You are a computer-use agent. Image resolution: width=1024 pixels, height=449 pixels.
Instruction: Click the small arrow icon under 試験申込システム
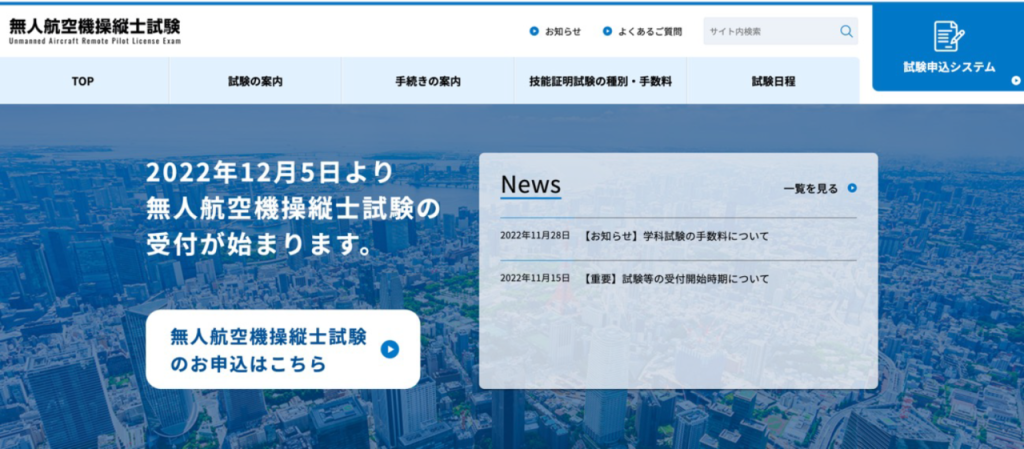[x=1016, y=81]
